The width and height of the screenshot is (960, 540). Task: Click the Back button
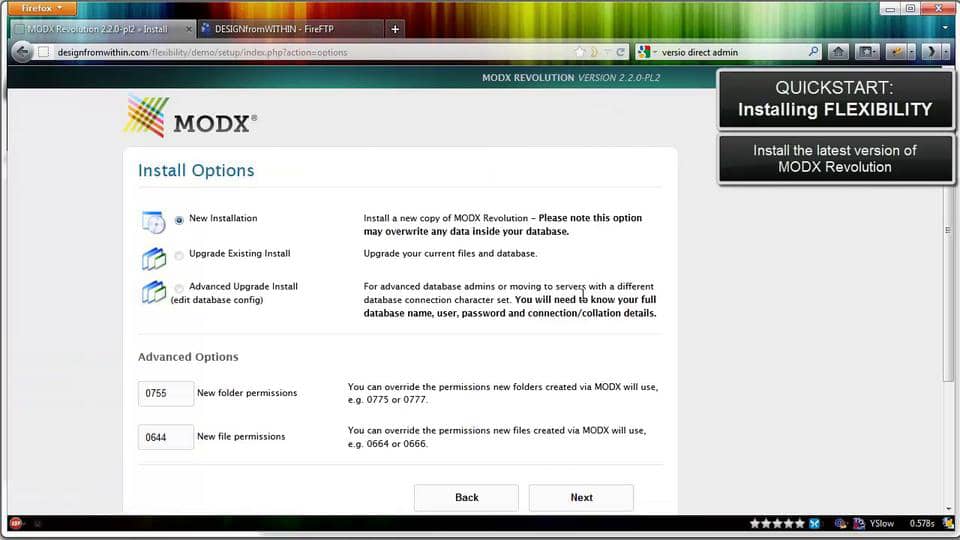(x=467, y=498)
